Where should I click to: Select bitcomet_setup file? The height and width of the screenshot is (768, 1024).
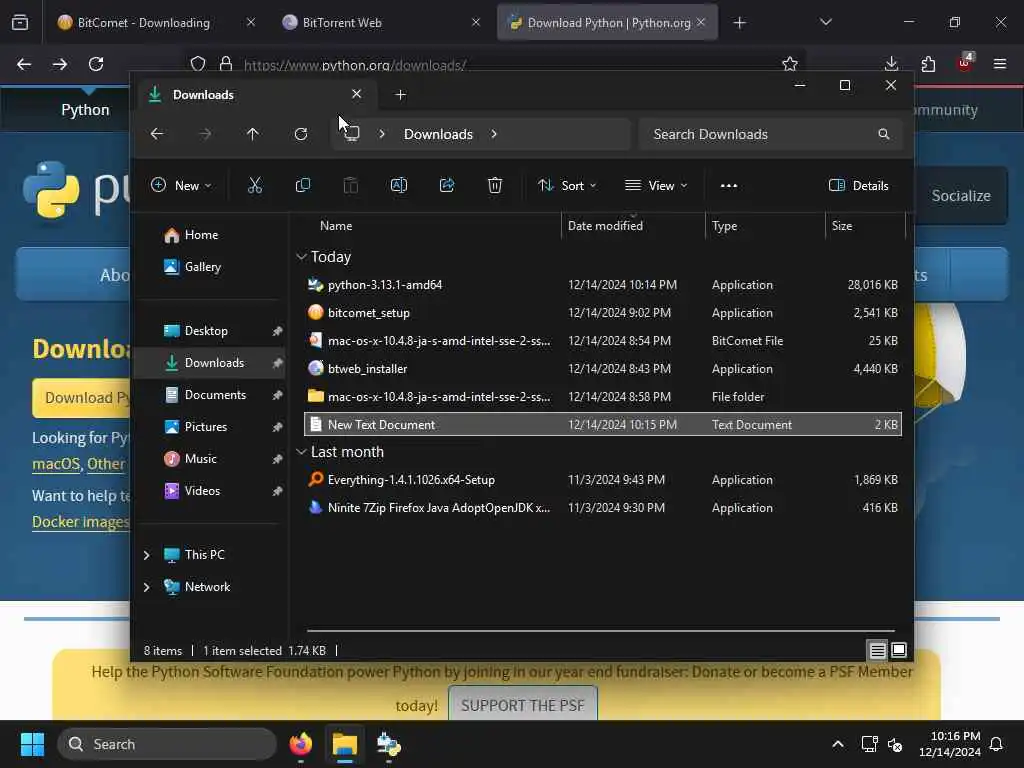tap(602, 313)
